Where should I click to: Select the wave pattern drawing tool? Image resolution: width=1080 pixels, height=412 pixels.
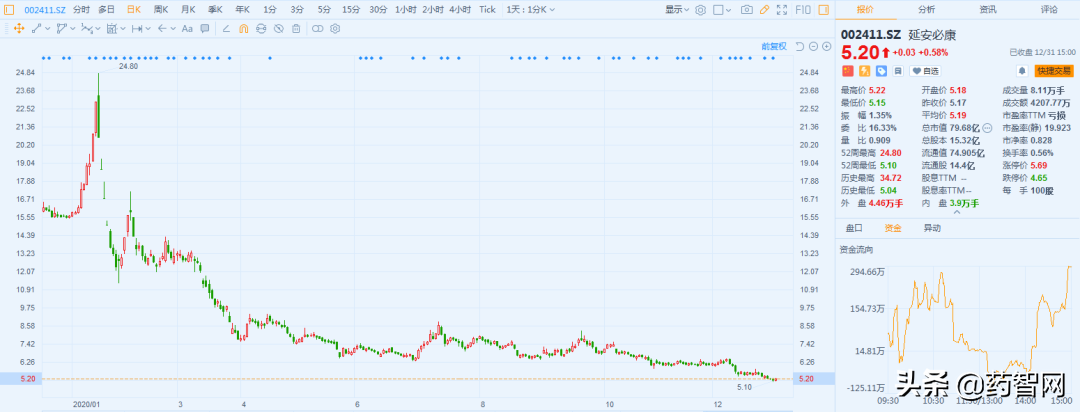coord(87,28)
